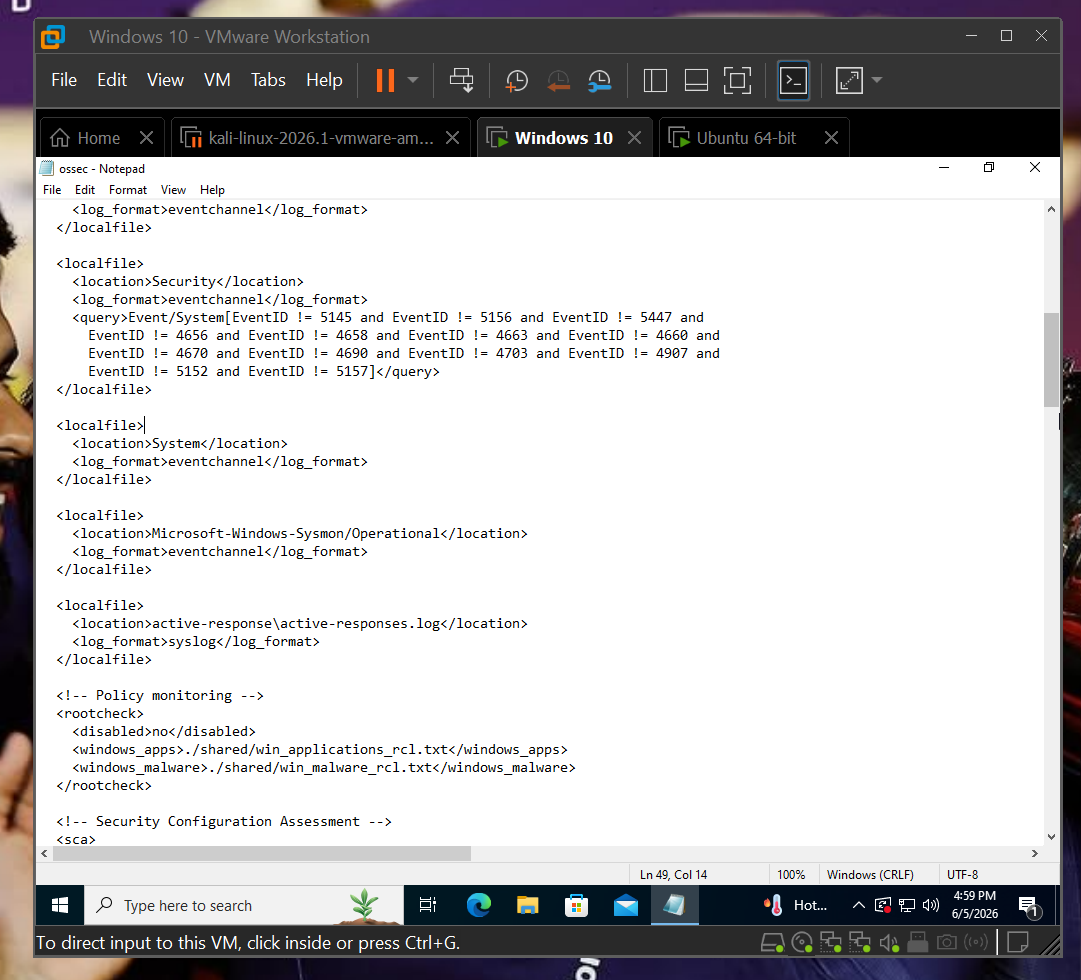Take a snapshot of this virtual machine

point(516,80)
